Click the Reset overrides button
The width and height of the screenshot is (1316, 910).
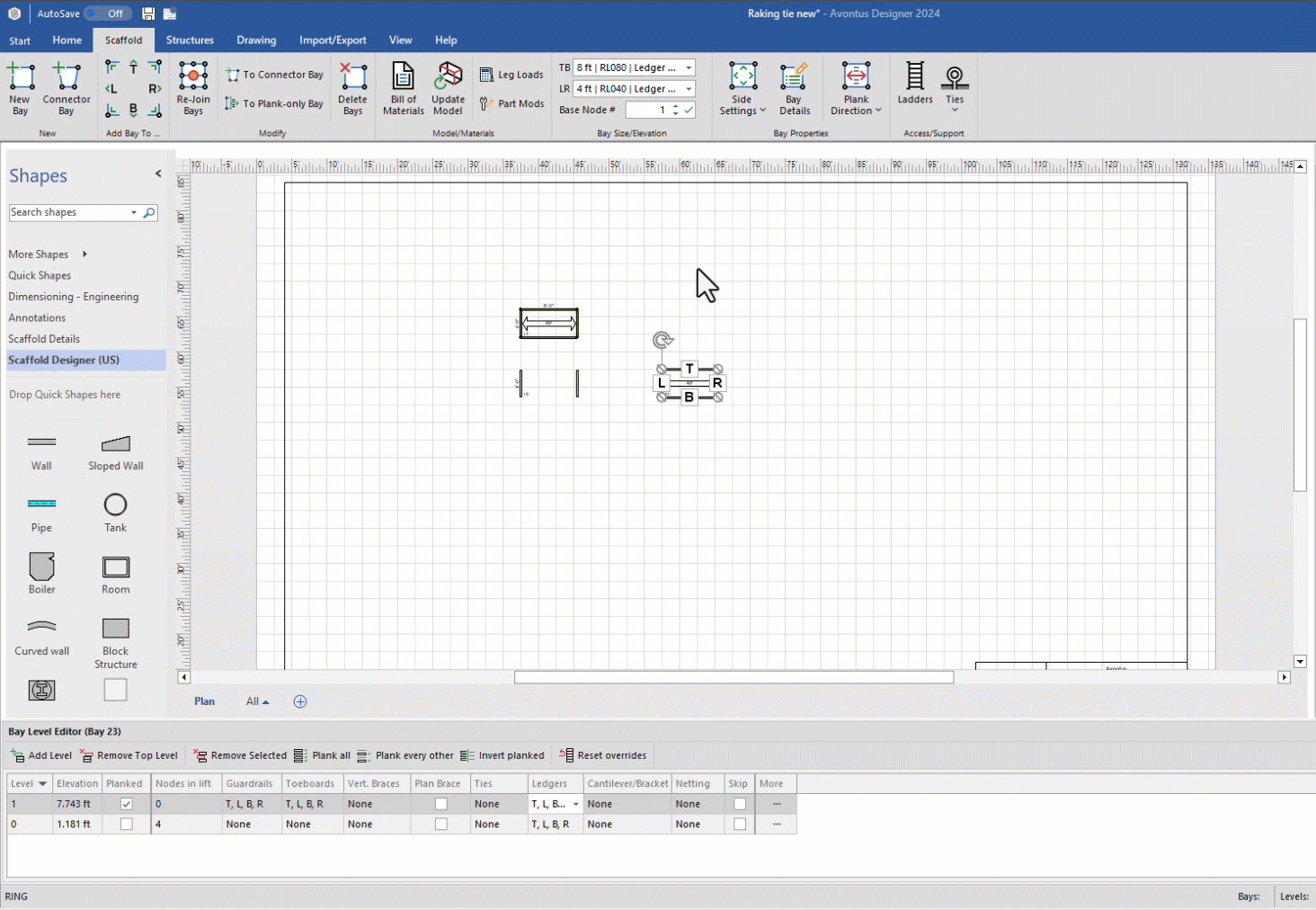click(602, 755)
